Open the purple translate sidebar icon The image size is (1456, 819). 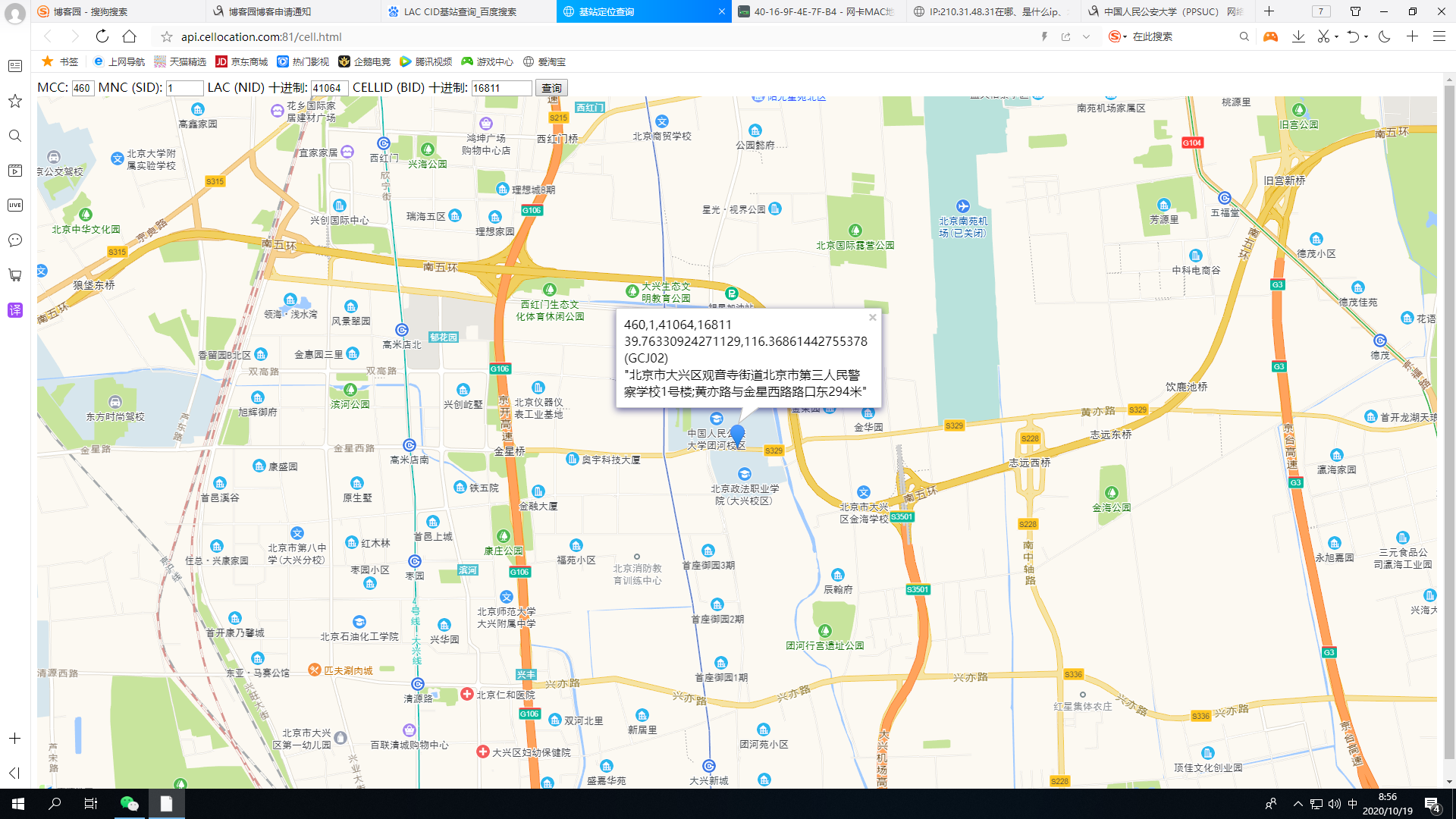tap(15, 310)
